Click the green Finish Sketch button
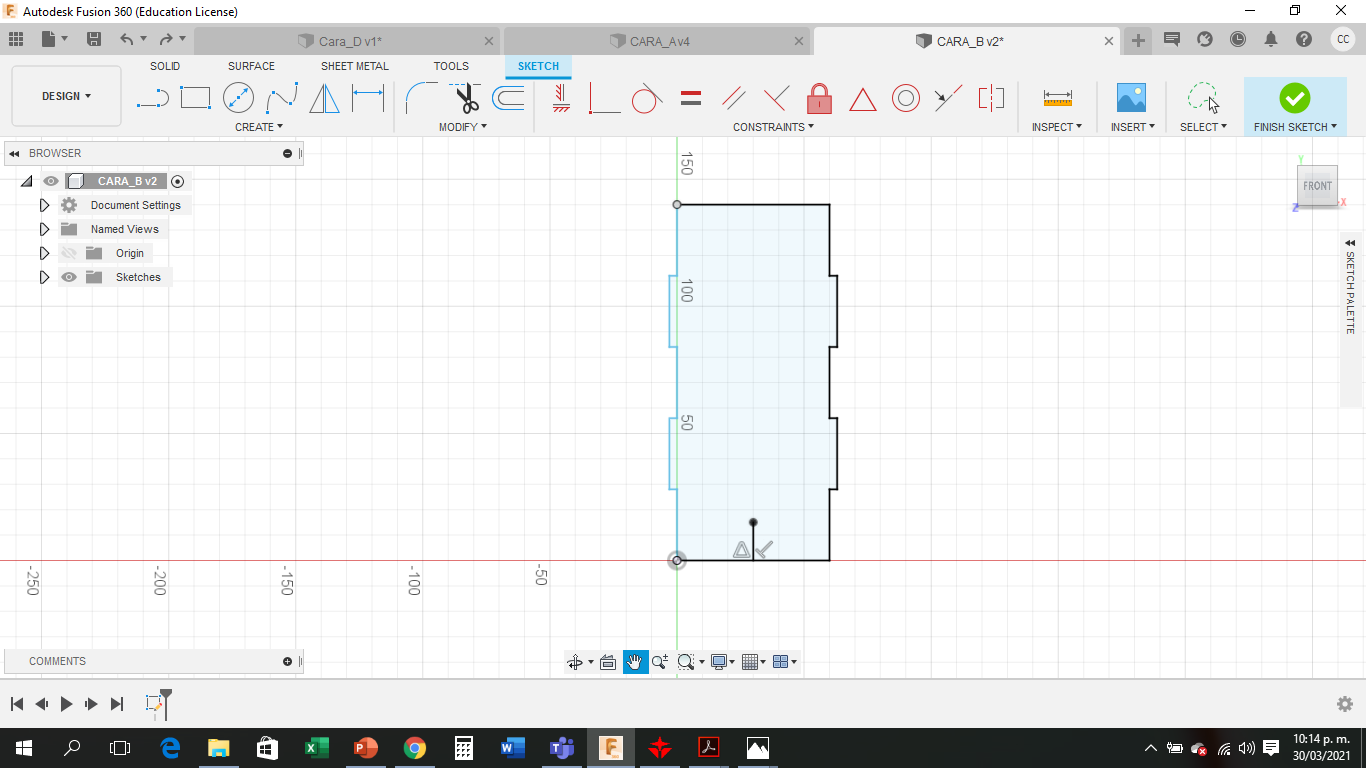Image resolution: width=1366 pixels, height=768 pixels. [x=1295, y=98]
